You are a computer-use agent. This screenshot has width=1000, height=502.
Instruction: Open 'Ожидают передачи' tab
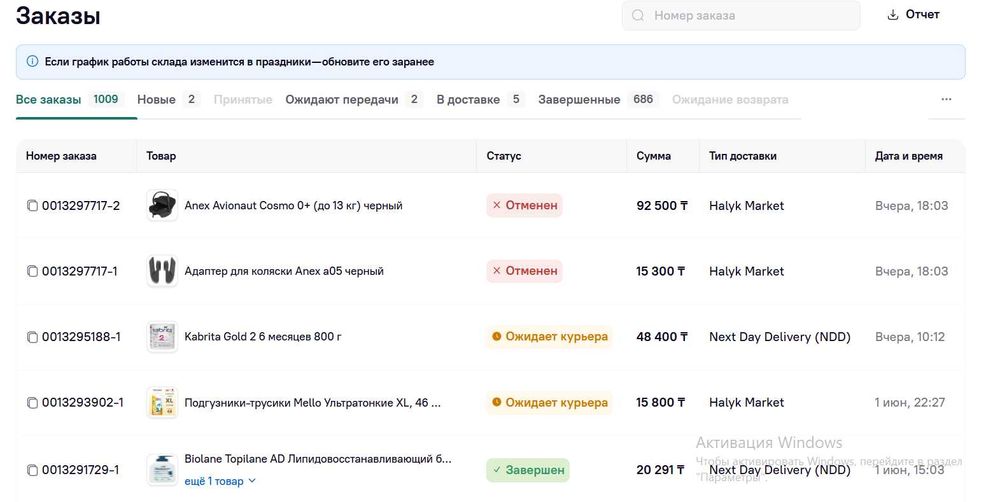point(353,100)
